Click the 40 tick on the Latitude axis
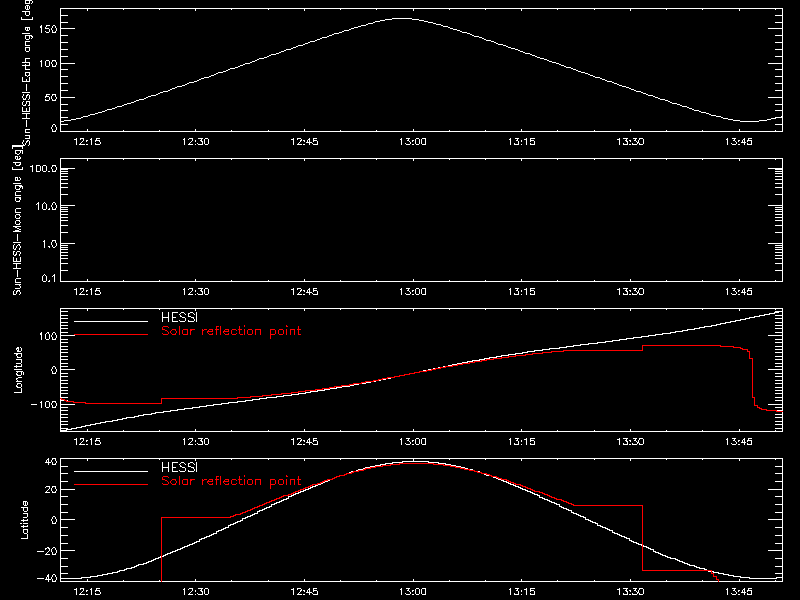The image size is (800, 600). [51, 462]
